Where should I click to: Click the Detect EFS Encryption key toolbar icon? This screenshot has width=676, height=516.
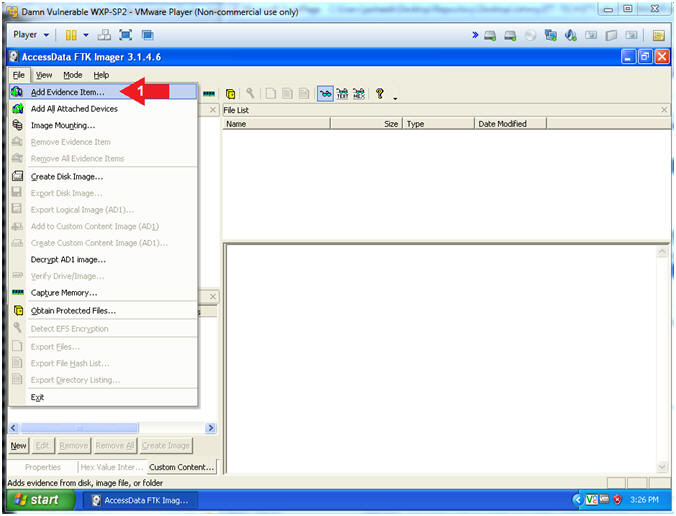click(250, 93)
